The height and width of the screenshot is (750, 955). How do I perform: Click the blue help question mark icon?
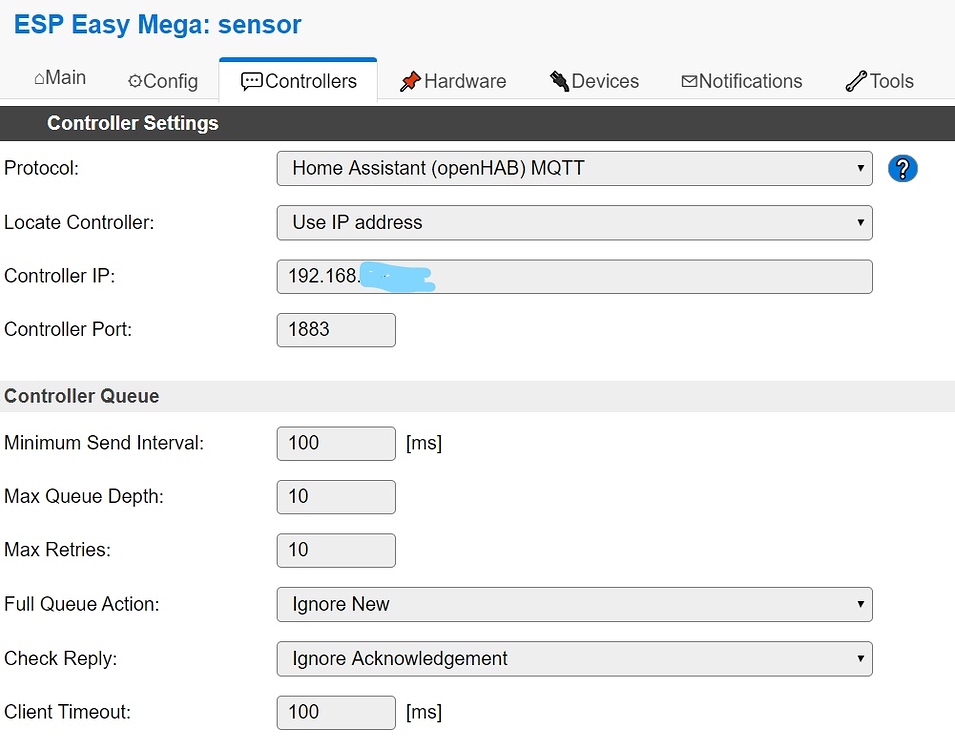(x=902, y=169)
